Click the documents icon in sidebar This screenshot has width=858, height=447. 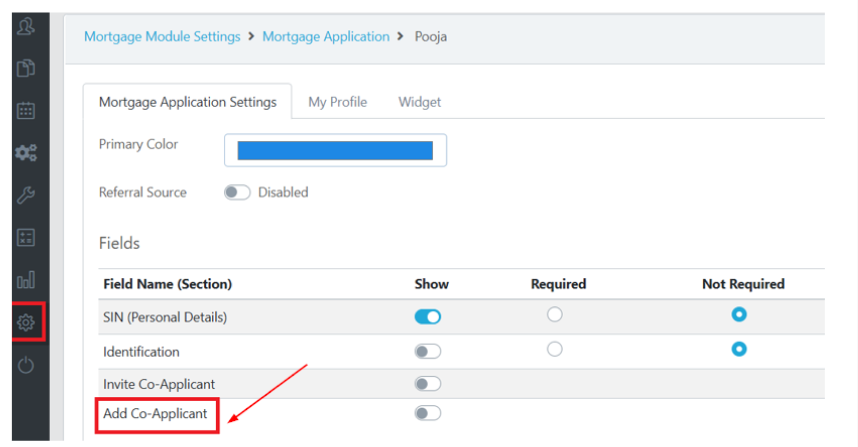tap(26, 68)
